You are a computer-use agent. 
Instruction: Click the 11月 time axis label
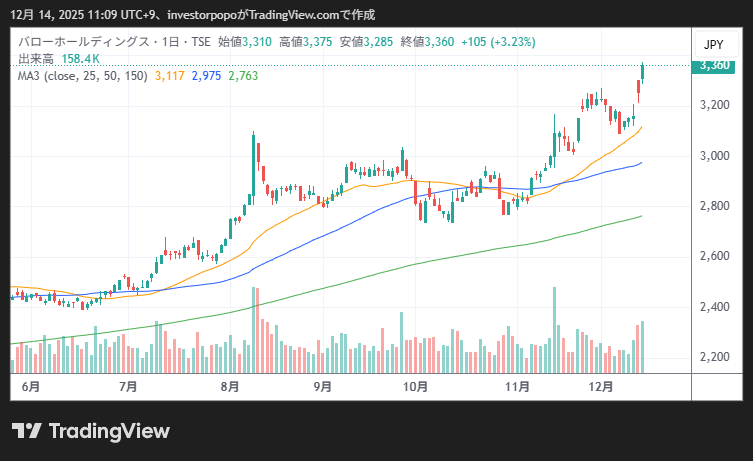click(517, 386)
